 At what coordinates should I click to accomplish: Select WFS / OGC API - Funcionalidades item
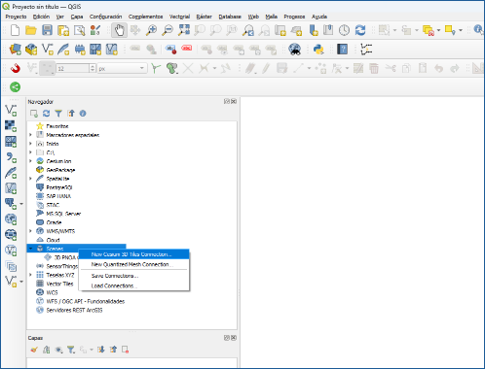pyautogui.click(x=85, y=301)
